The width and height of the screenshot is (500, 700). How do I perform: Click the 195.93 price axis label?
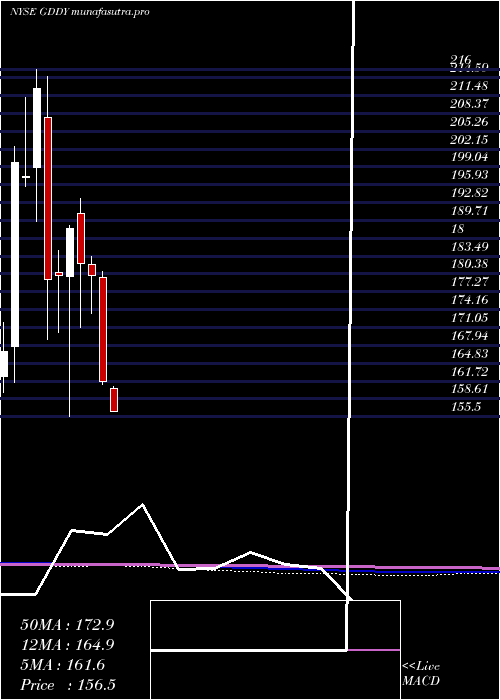(x=469, y=175)
